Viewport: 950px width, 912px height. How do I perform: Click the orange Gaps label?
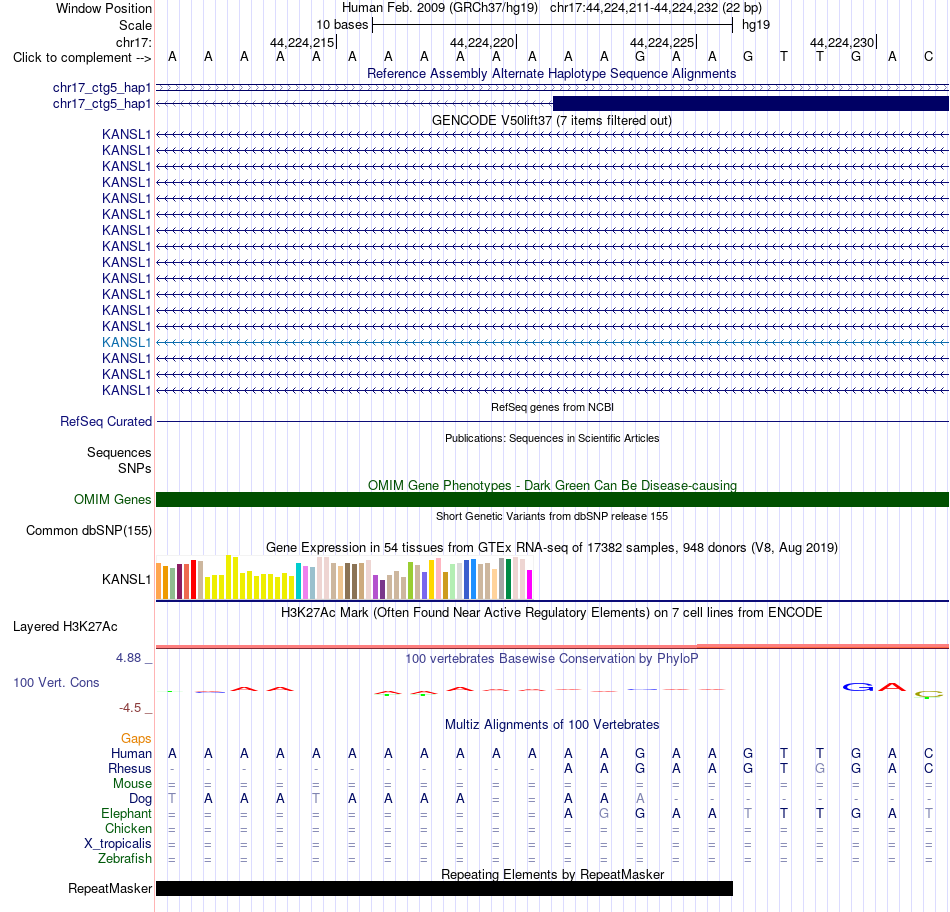[x=136, y=738]
